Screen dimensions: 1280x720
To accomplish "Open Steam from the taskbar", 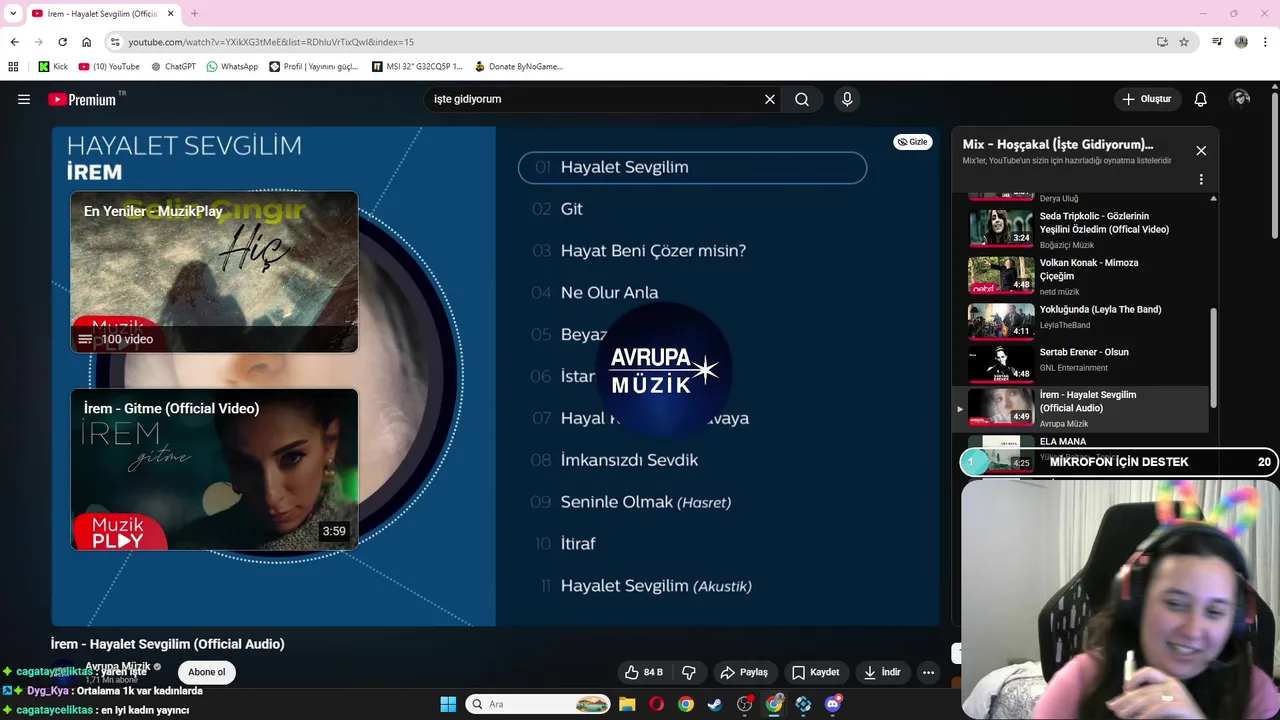I will point(715,704).
